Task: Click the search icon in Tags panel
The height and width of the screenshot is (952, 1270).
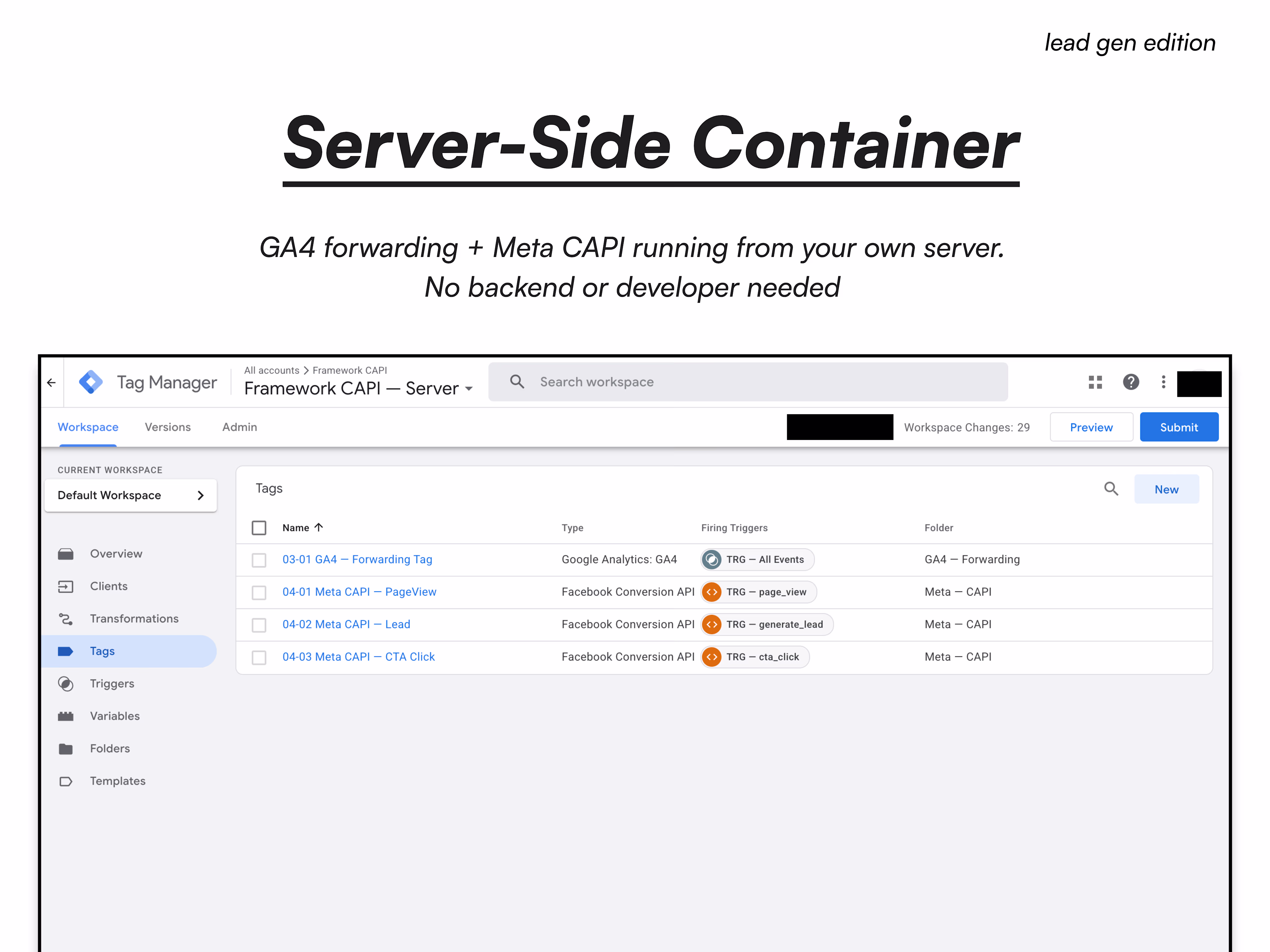Action: [x=1111, y=489]
